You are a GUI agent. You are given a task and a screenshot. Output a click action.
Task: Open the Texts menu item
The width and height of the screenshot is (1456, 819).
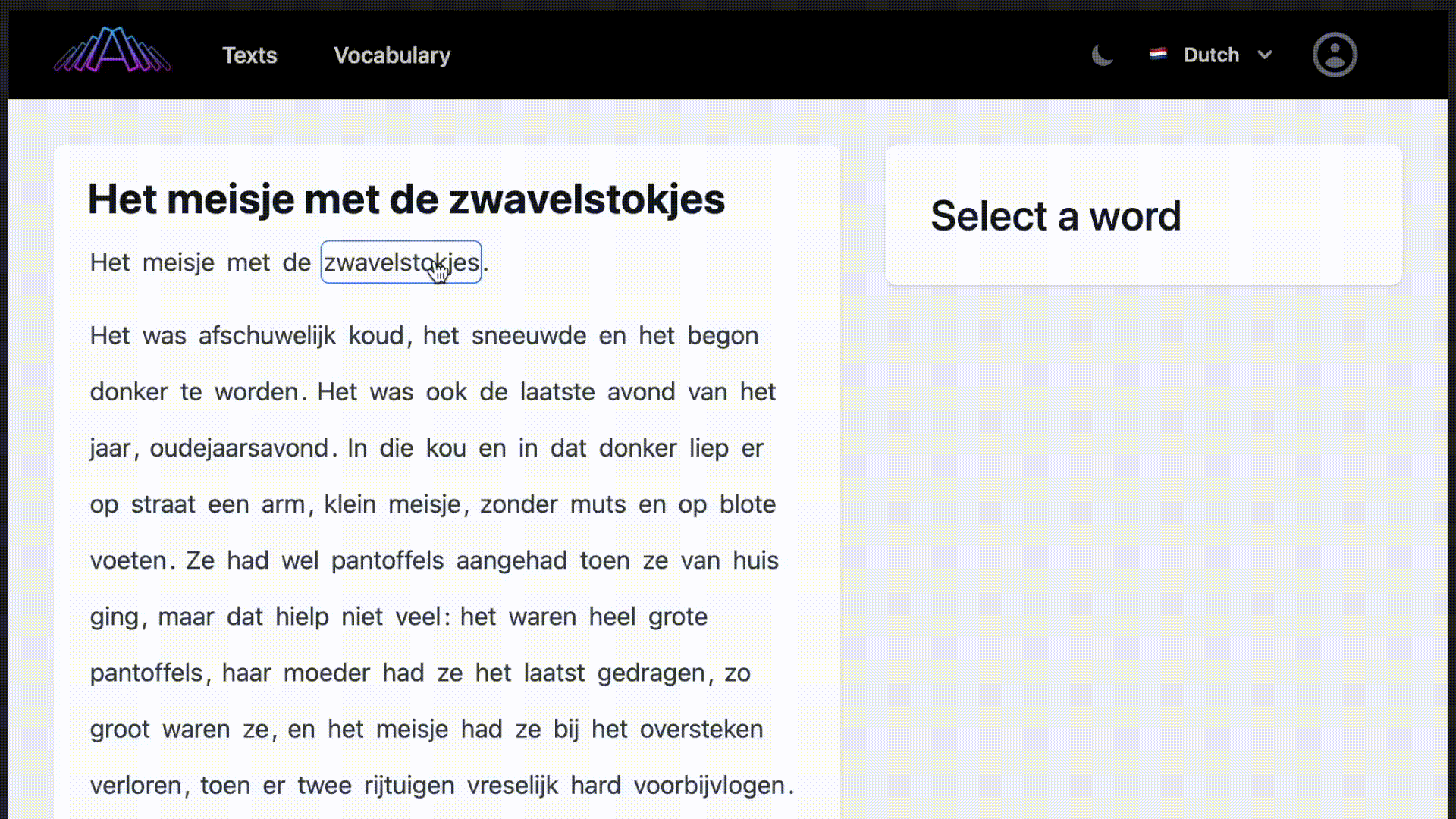249,55
